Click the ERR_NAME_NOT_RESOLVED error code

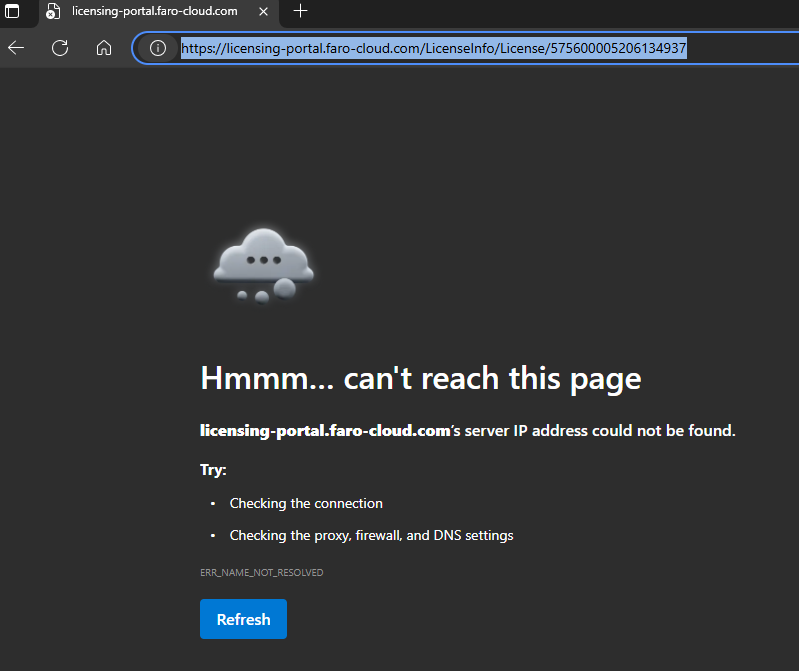[262, 573]
